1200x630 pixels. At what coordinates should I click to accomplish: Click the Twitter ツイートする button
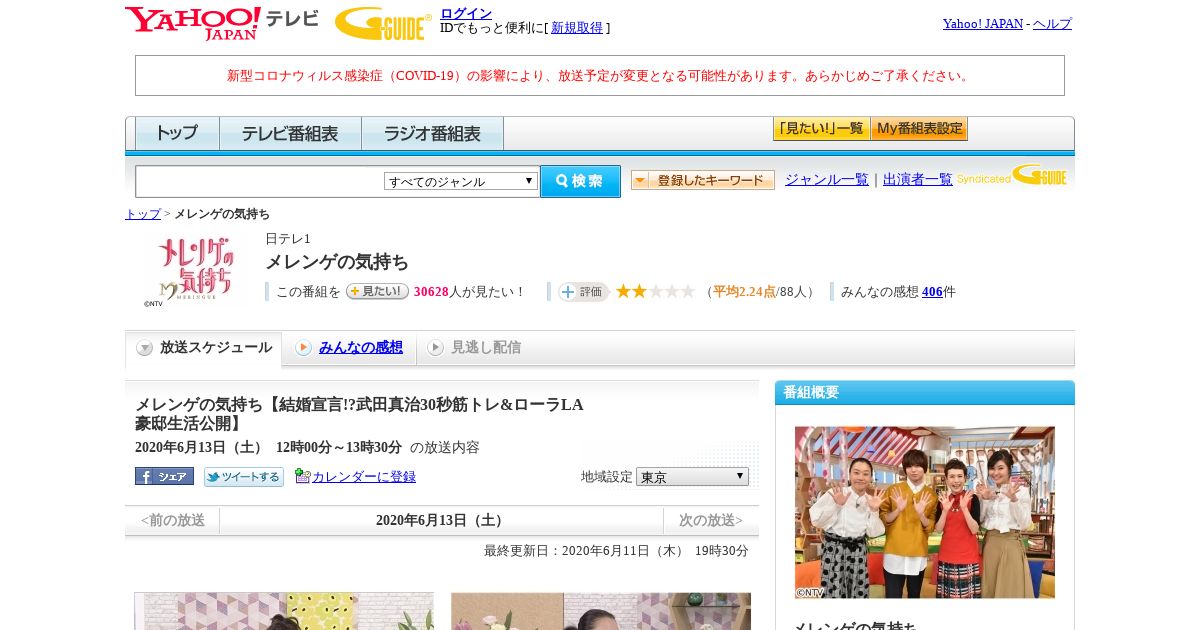244,476
